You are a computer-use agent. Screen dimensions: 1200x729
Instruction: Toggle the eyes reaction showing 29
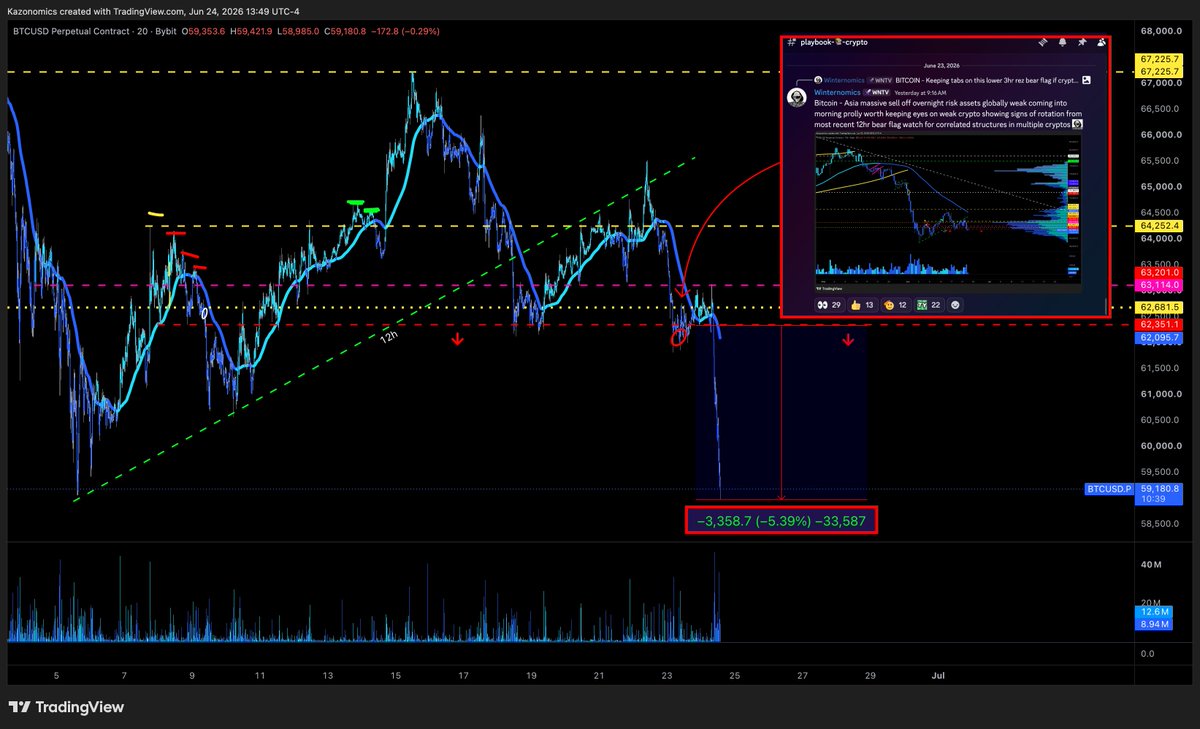[829, 304]
